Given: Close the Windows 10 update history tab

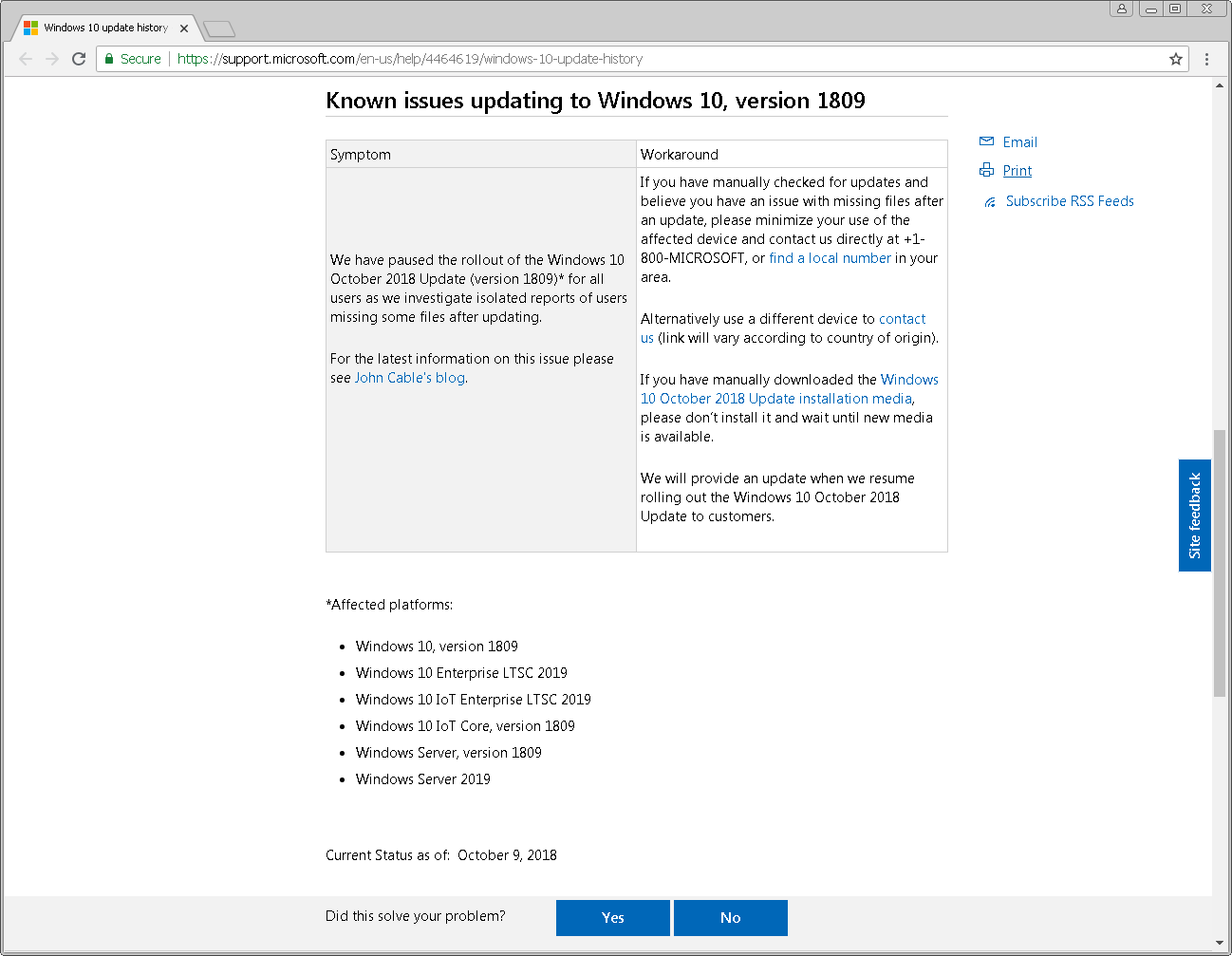Looking at the screenshot, I should [x=184, y=28].
